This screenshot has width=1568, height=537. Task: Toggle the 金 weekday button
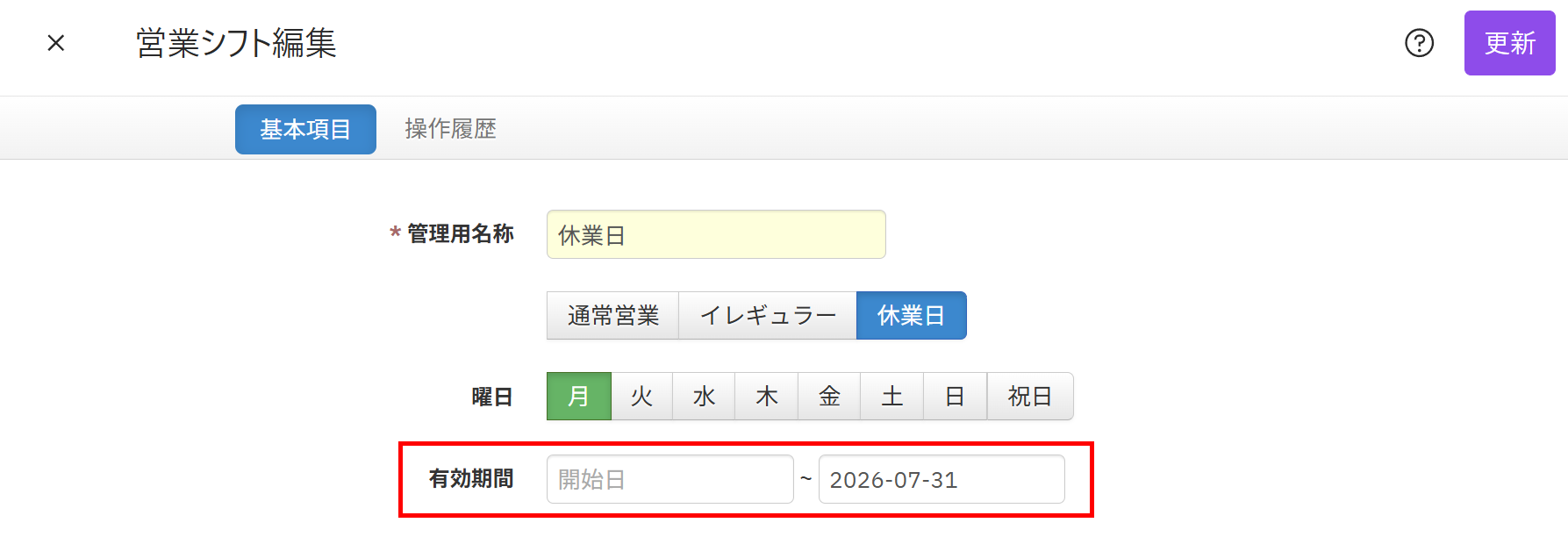click(829, 397)
